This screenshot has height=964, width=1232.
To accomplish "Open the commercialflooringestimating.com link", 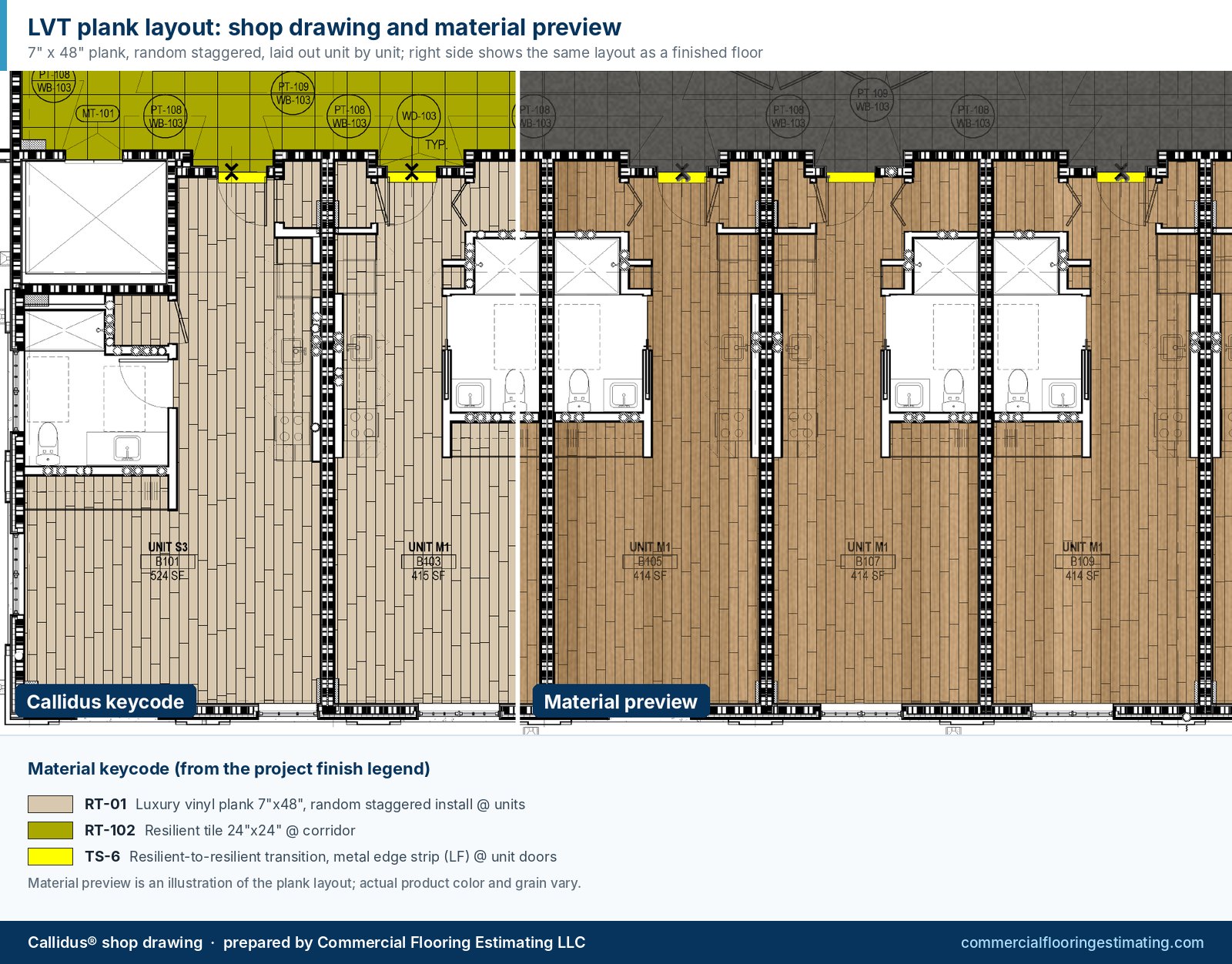I will (x=1082, y=942).
